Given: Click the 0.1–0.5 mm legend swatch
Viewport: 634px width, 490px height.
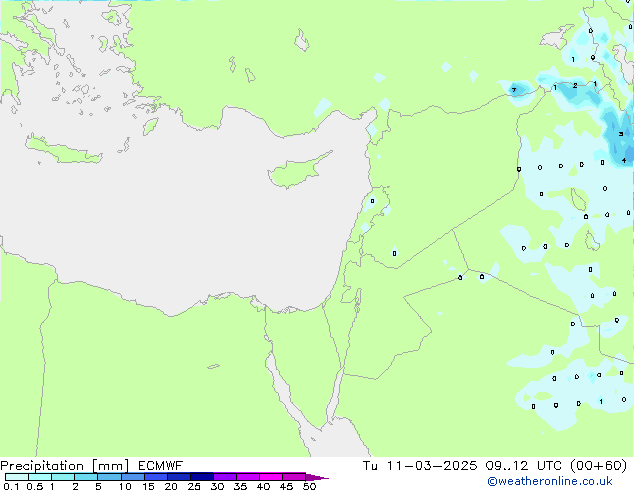Looking at the screenshot, I should coord(17,477).
